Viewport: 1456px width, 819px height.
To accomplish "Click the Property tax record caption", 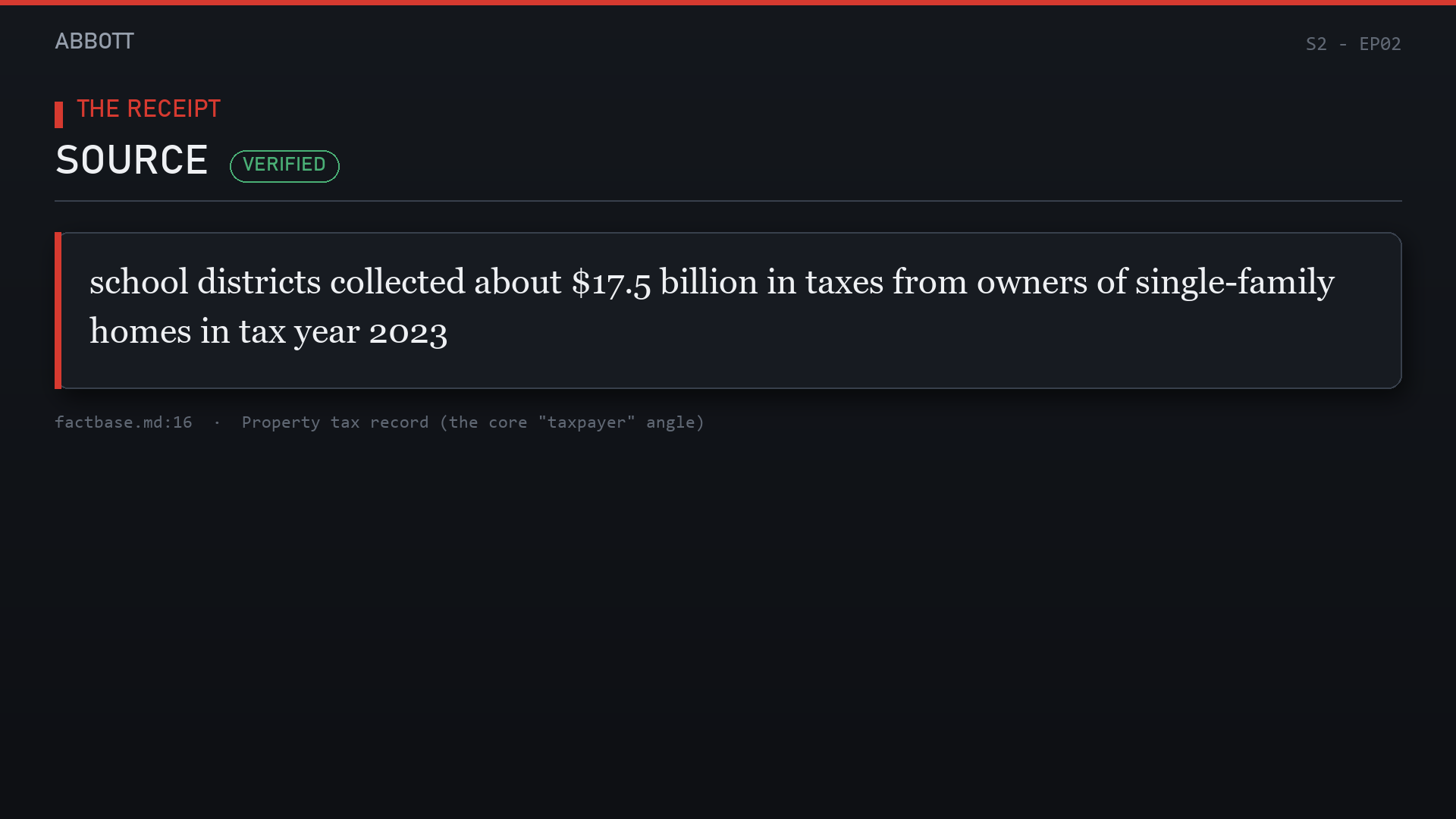I will point(473,422).
